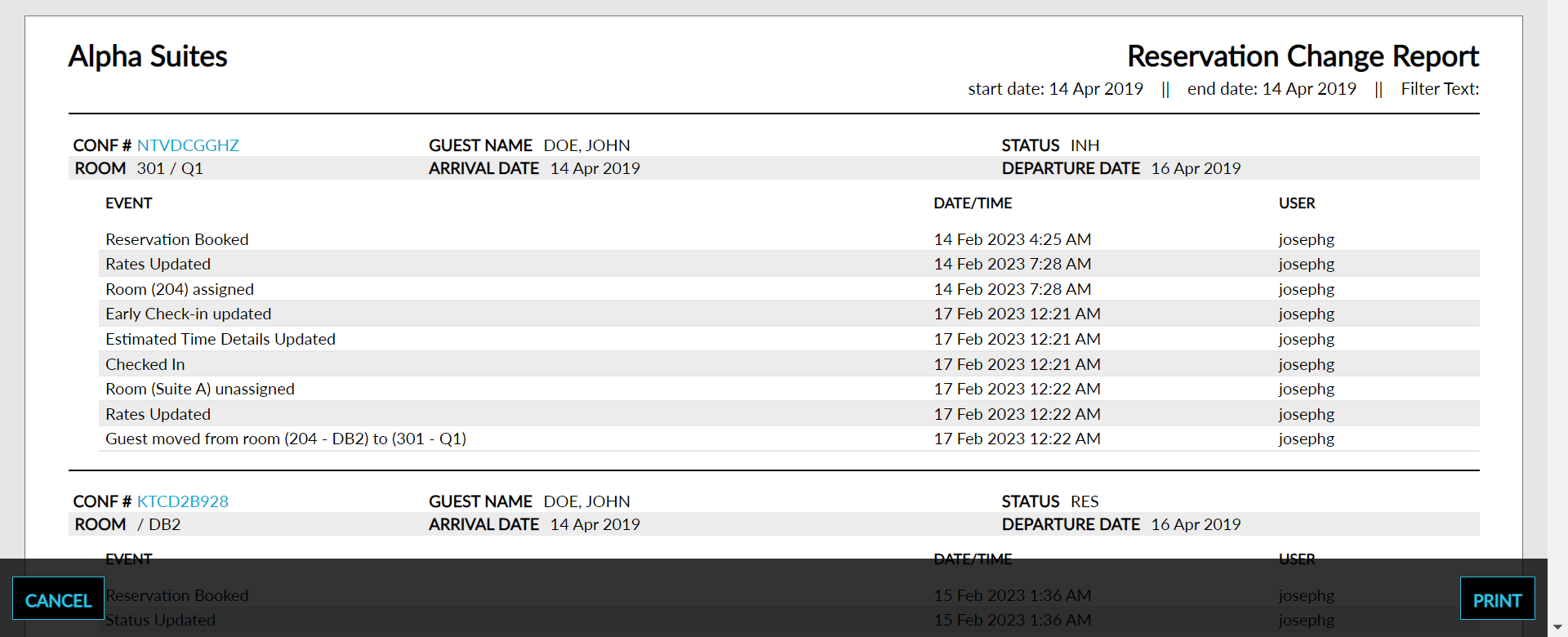Click the RES status value
This screenshot has height=637, width=1568.
pyautogui.click(x=1085, y=501)
